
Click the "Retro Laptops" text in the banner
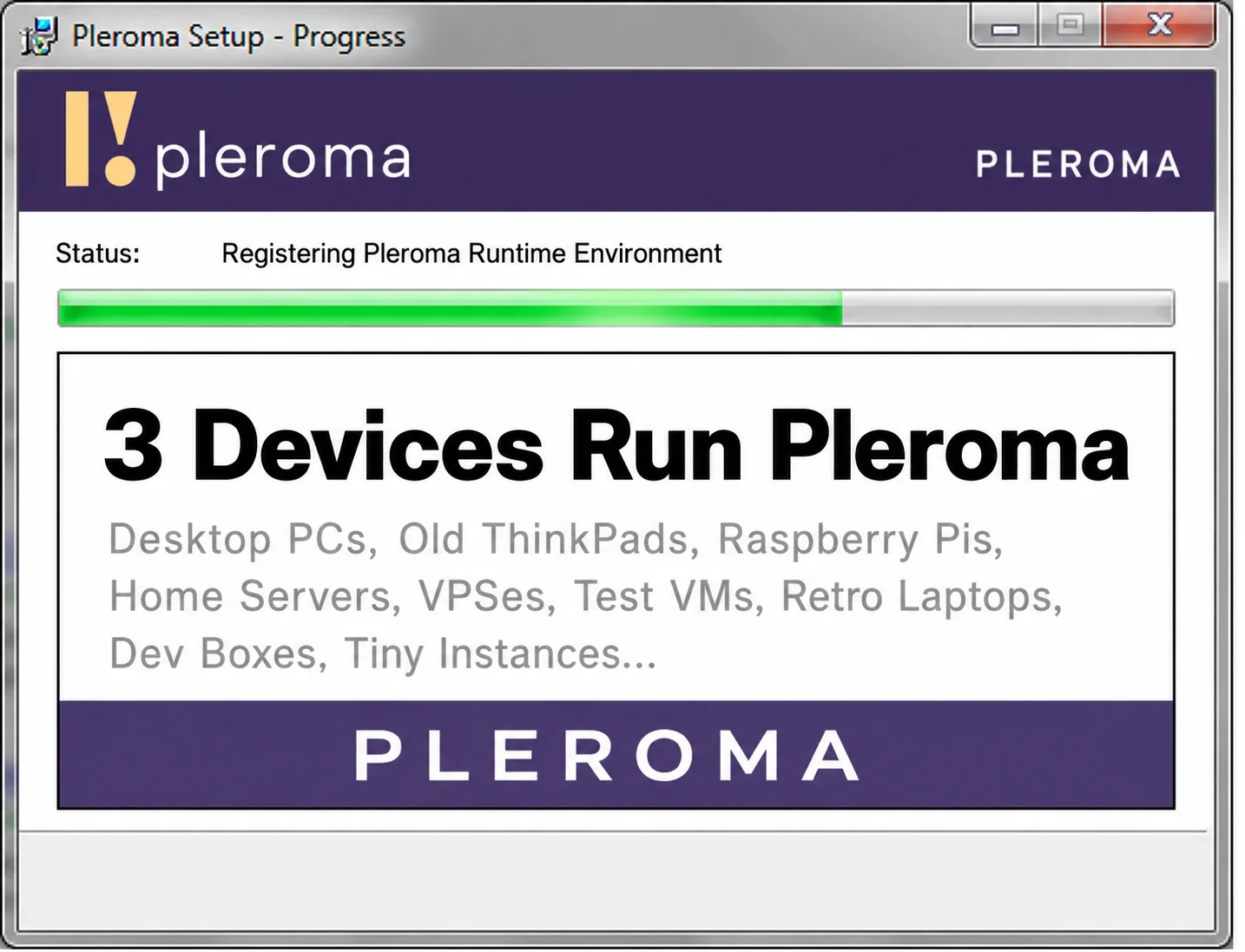[x=916, y=597]
